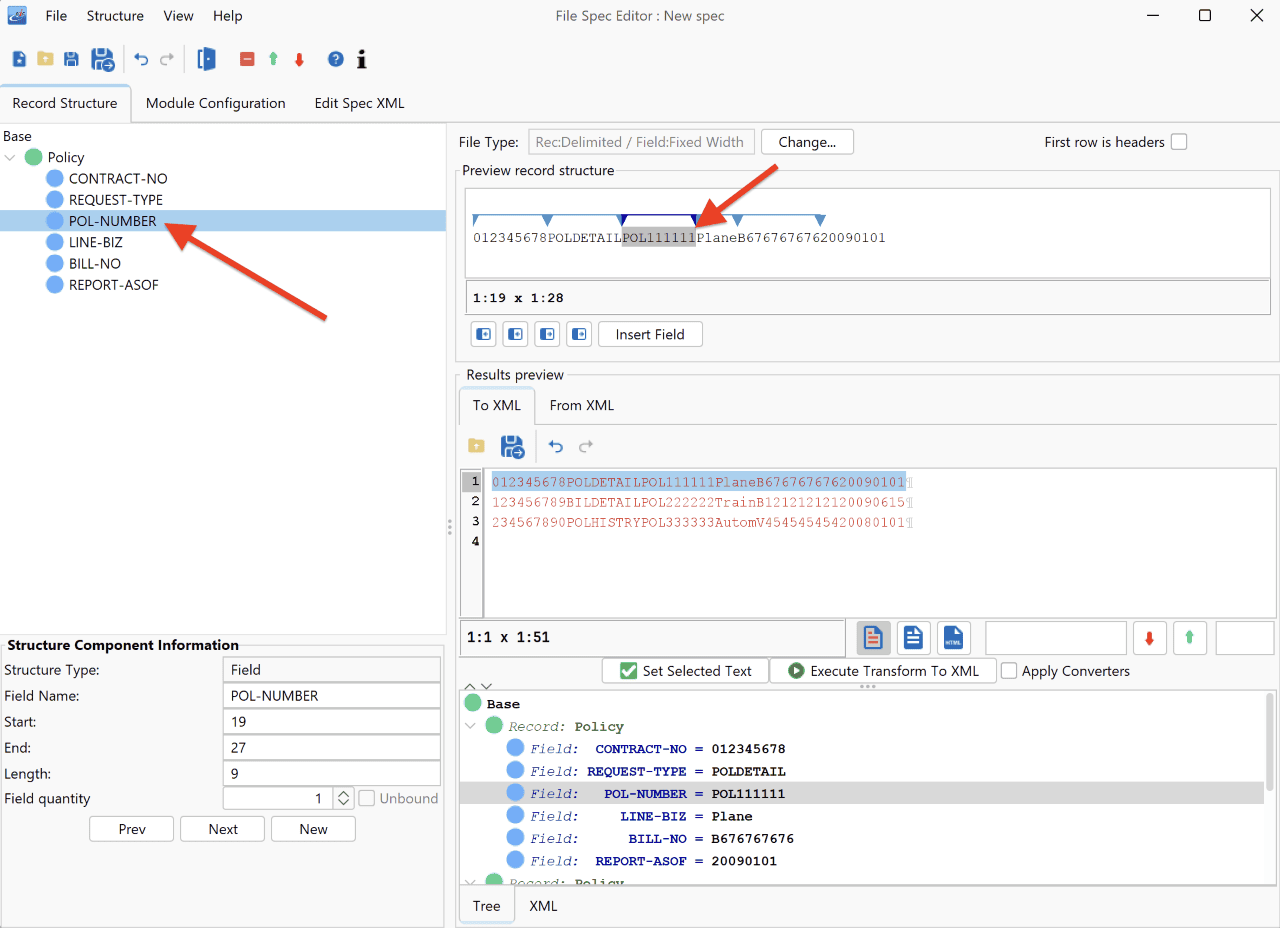Click the fourth field boundary icon next to Insert Field

pos(579,334)
